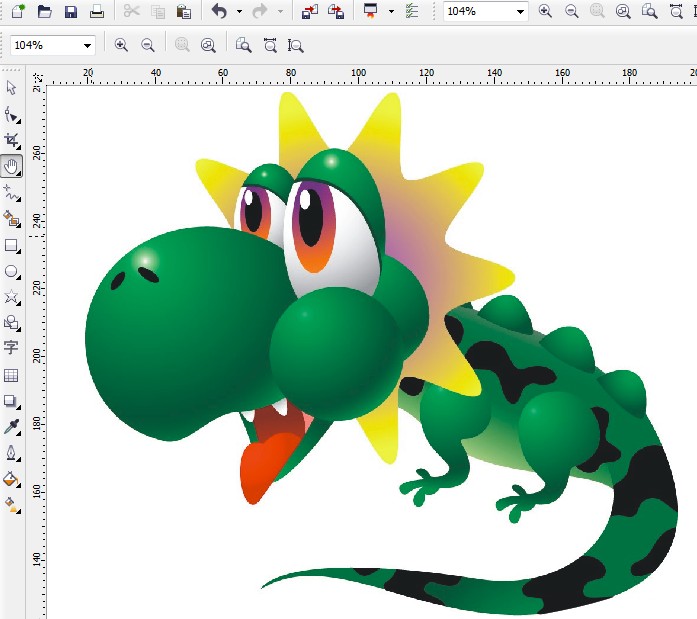The image size is (697, 619).
Task: Select the Table tool
Action: tap(11, 375)
